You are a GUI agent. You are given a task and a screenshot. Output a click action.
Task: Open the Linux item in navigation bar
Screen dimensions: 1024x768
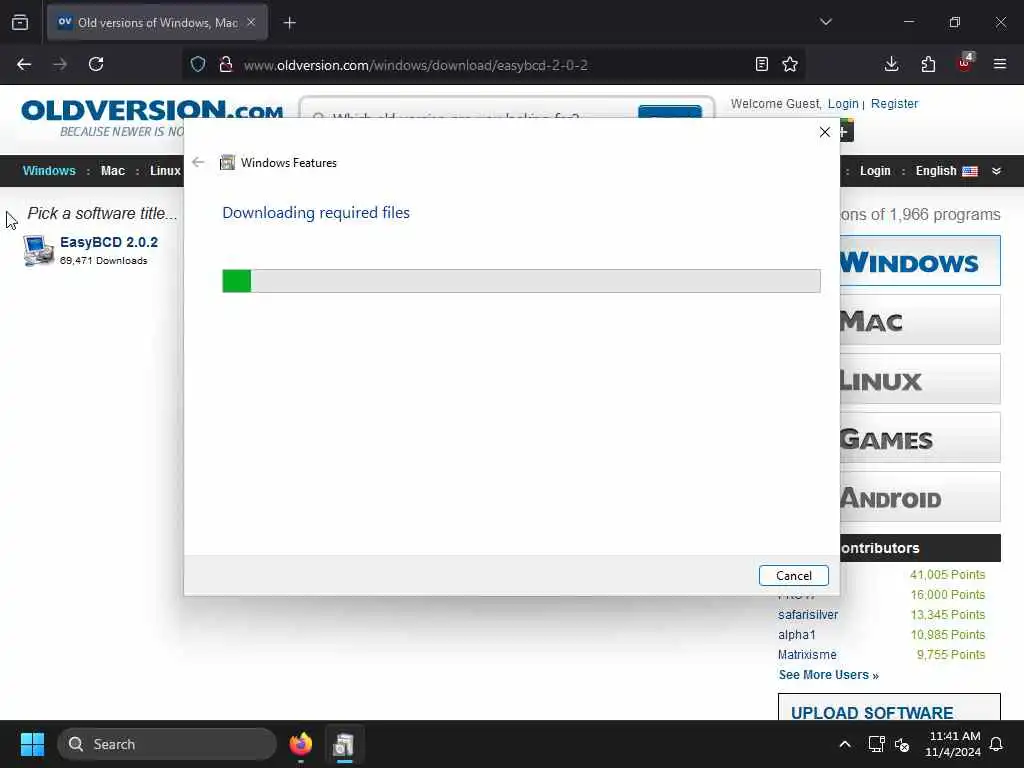click(165, 170)
